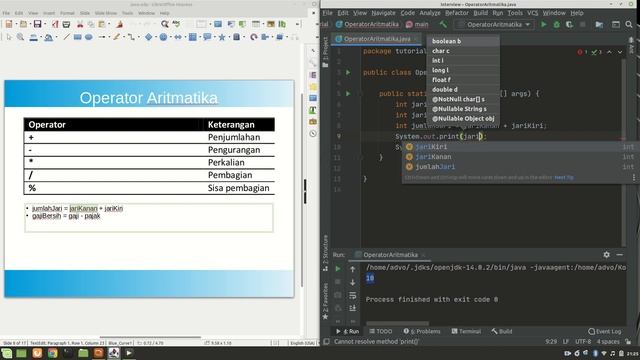The width and height of the screenshot is (640, 360).
Task: Click the LF line separator in status bar
Action: point(566,341)
